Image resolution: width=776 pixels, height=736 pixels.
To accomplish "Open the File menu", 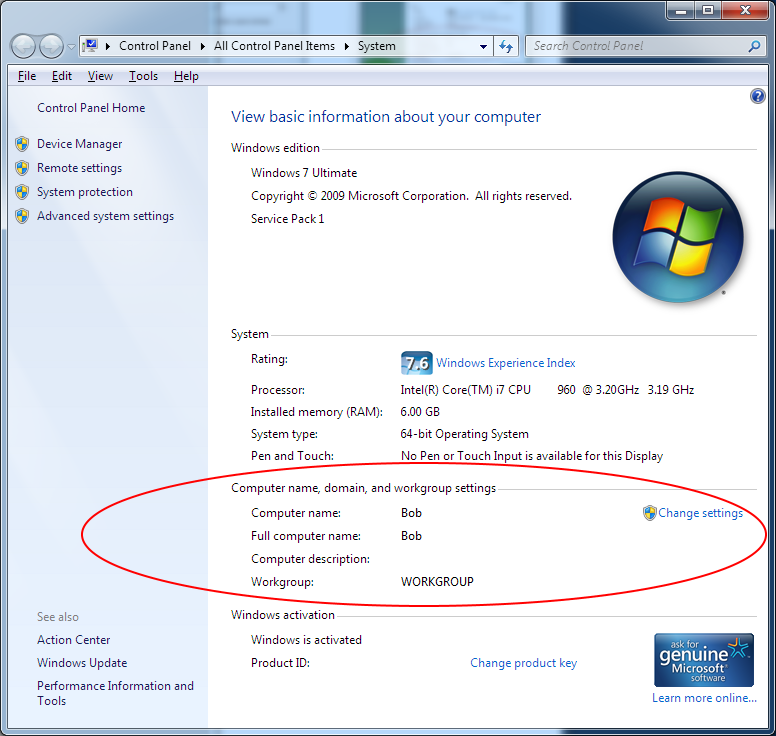I will click(x=27, y=76).
